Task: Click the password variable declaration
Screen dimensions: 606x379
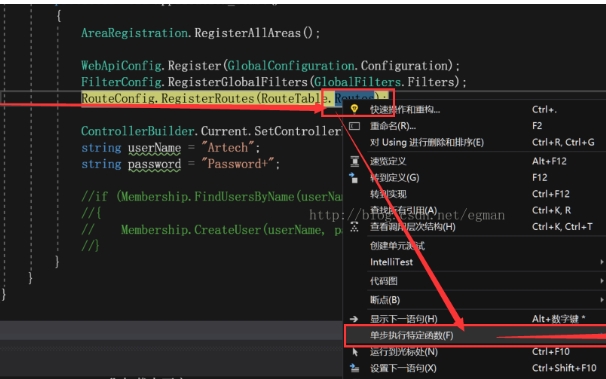Action: coord(154,164)
